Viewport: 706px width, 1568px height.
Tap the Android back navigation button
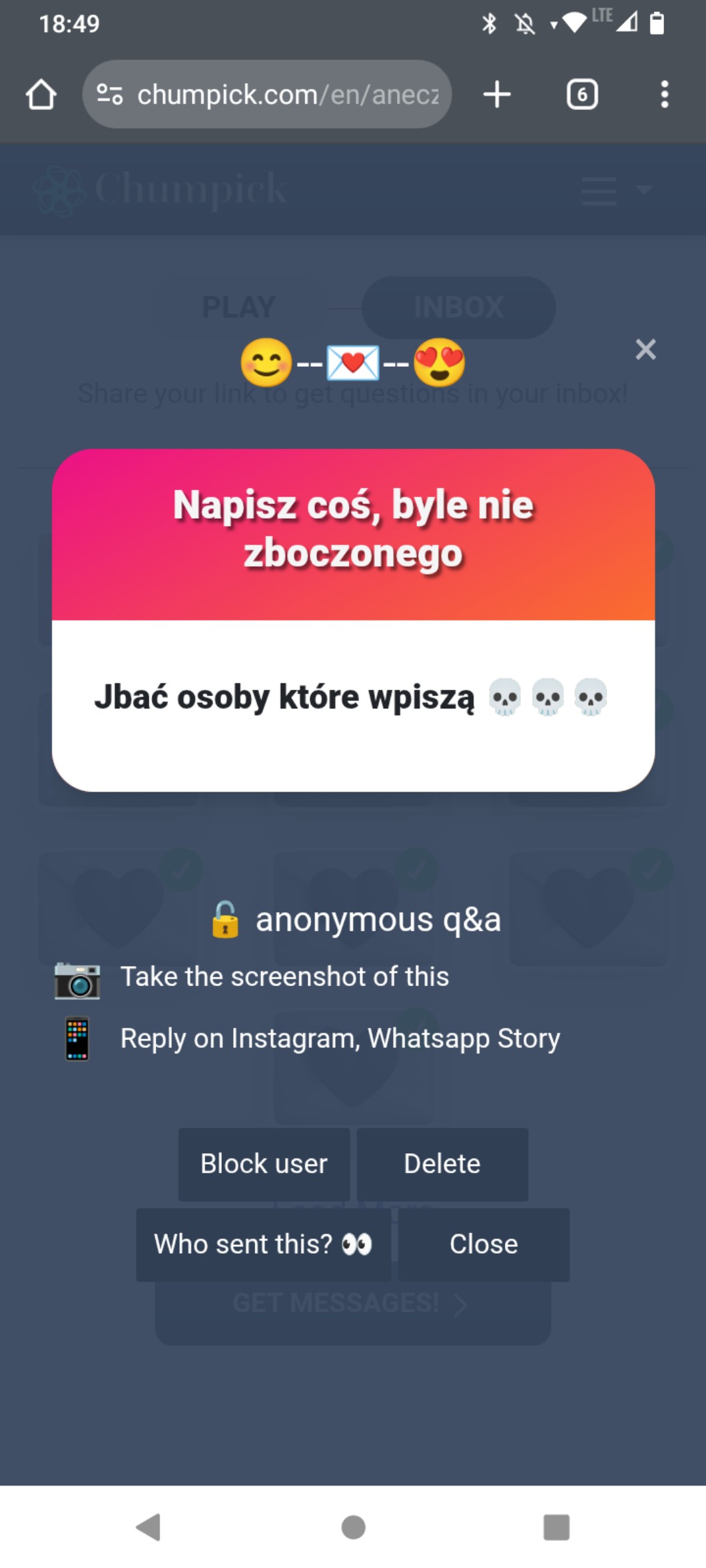pos(149,1527)
